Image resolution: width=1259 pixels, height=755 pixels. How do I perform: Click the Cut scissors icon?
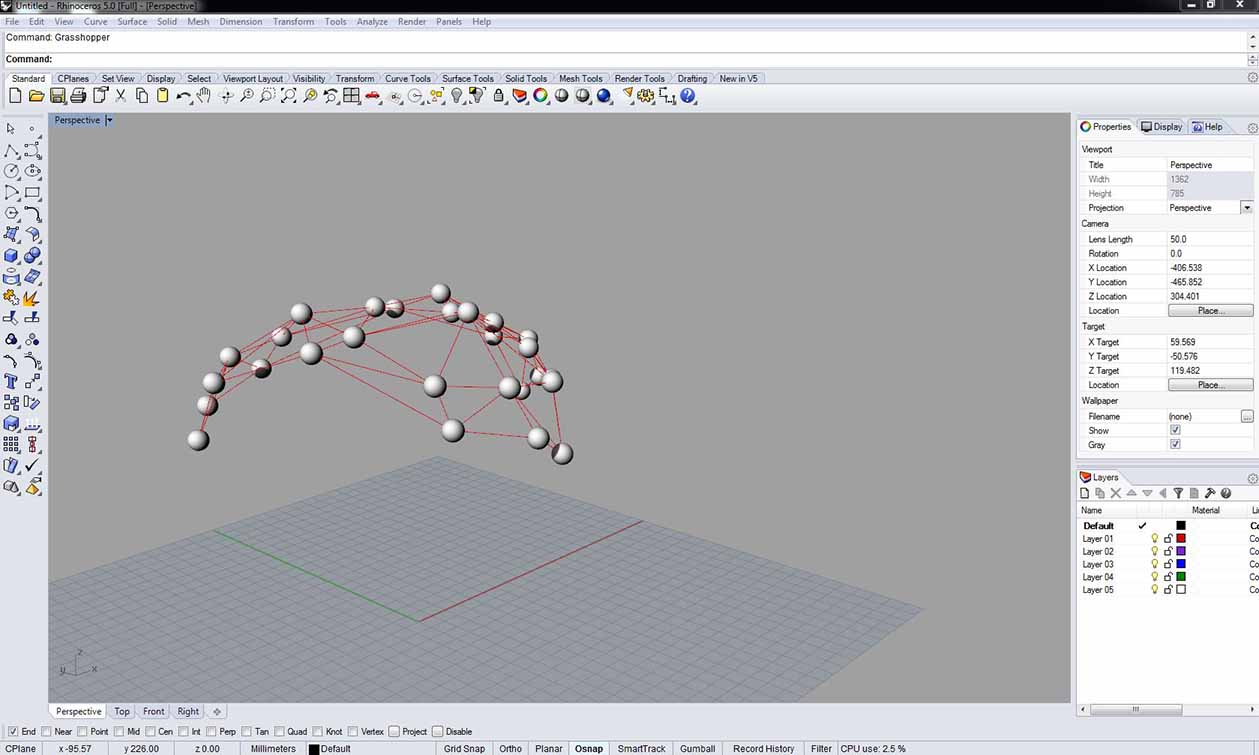click(x=121, y=96)
